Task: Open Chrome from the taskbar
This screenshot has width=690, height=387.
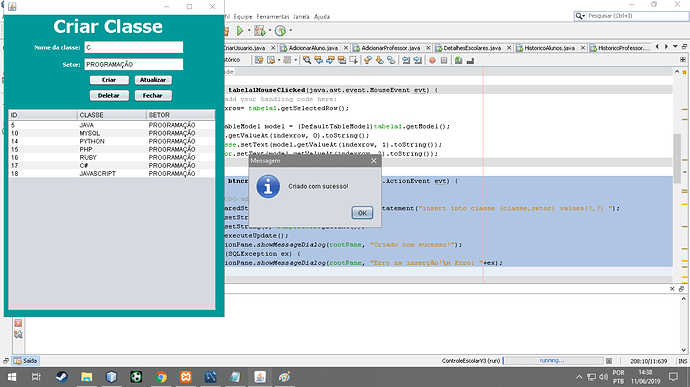Action: coord(161,377)
